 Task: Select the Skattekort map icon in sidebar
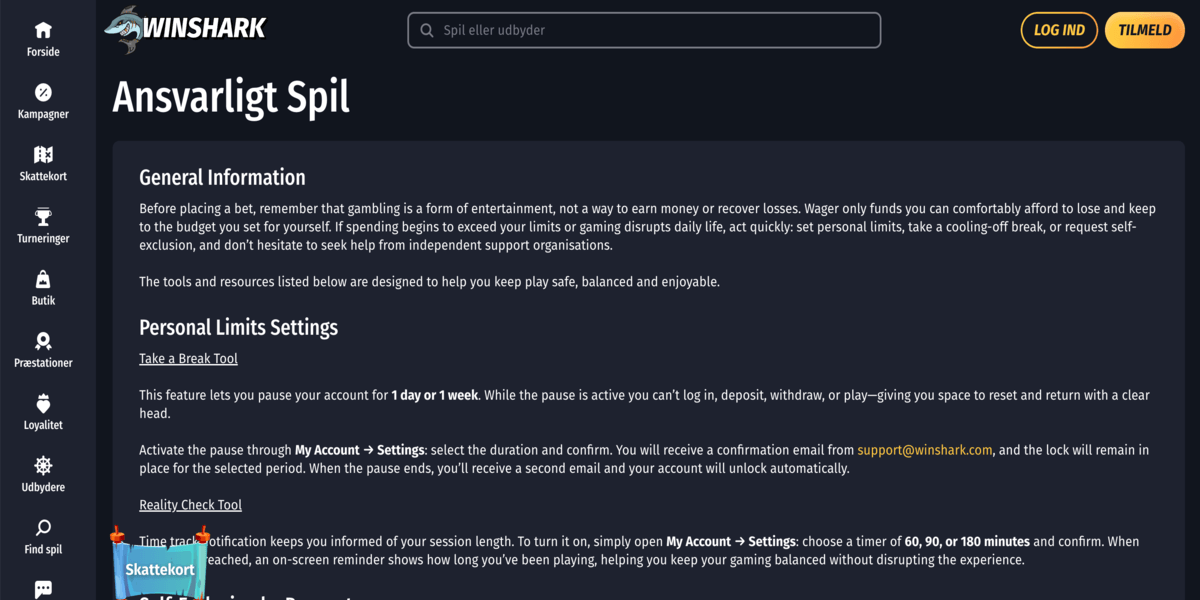[x=43, y=155]
